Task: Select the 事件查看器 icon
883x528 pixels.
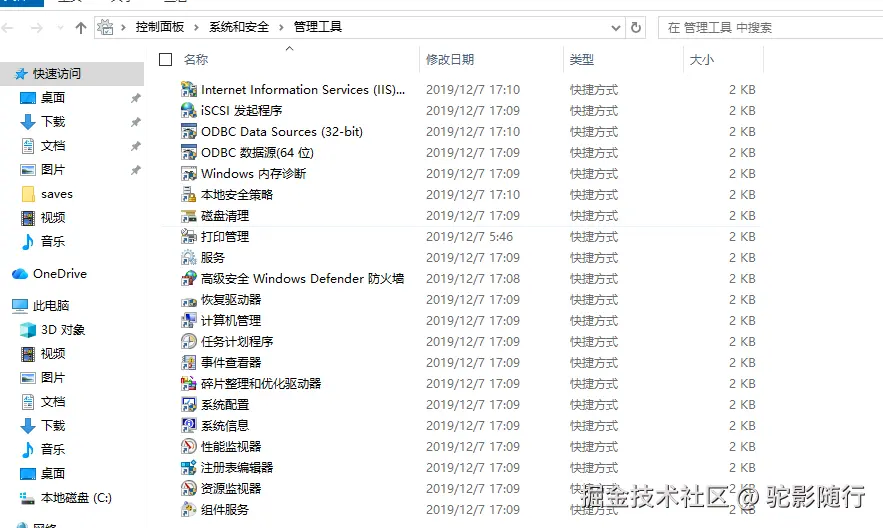Action: click(x=189, y=363)
